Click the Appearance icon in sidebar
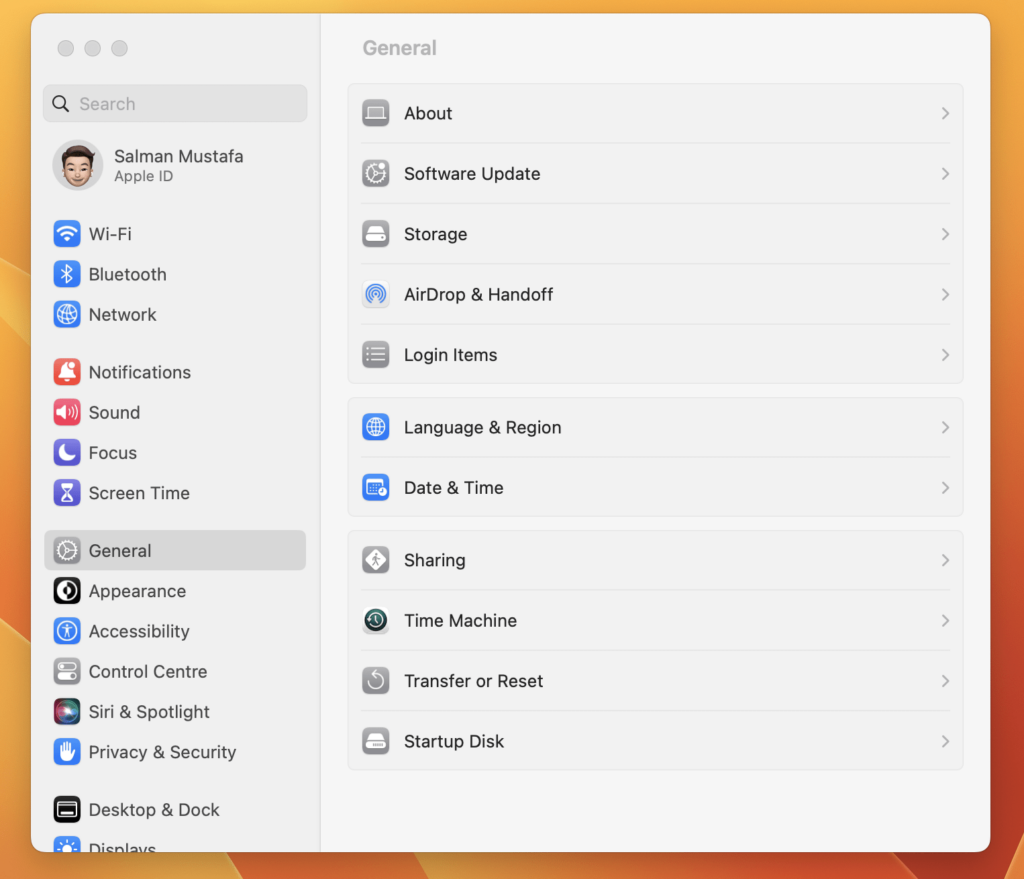The width and height of the screenshot is (1024, 879). 67,591
